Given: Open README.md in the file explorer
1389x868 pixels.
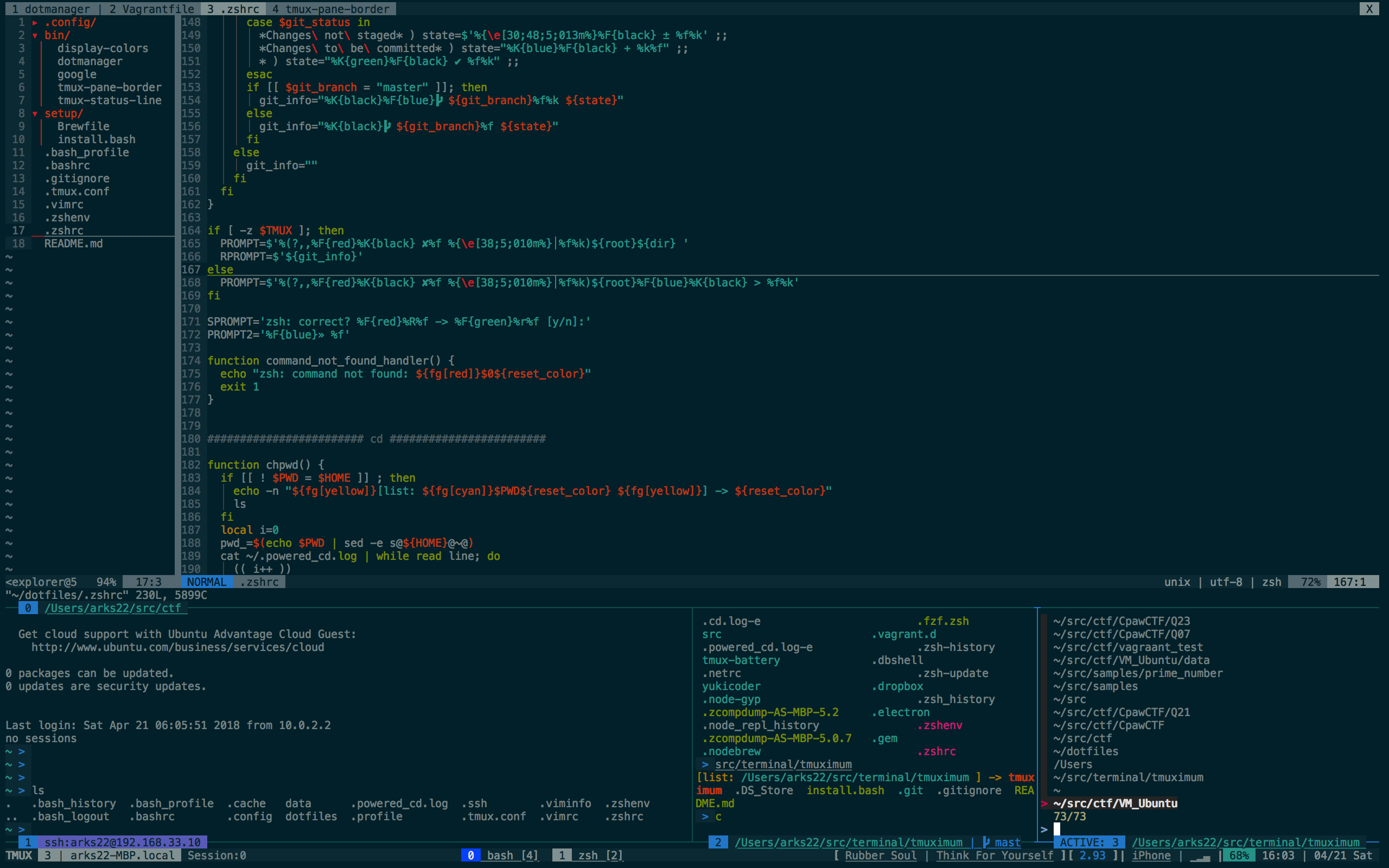Looking at the screenshot, I should pyautogui.click(x=73, y=244).
